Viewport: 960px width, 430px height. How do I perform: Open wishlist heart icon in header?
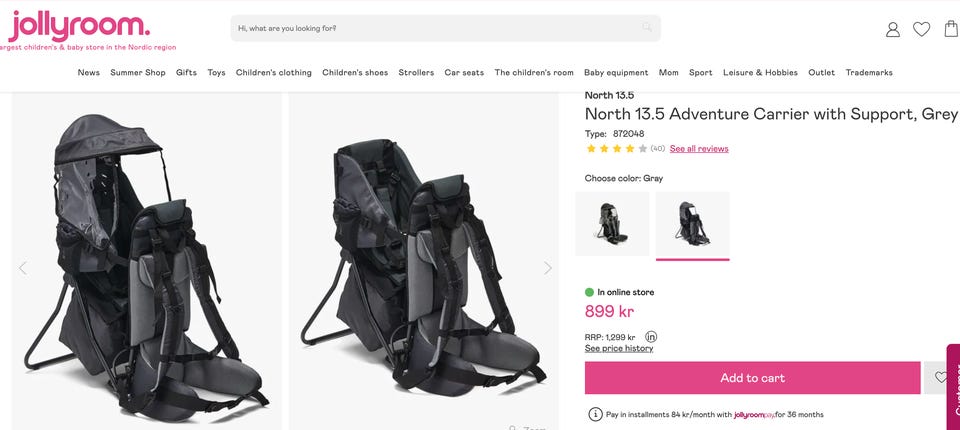pos(921,29)
